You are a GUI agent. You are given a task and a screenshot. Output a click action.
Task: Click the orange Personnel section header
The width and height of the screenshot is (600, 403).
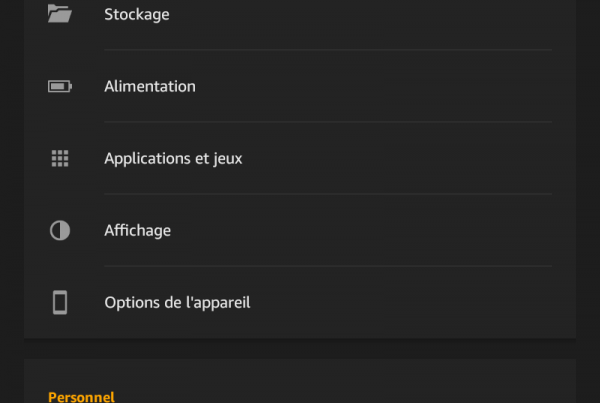tap(81, 397)
